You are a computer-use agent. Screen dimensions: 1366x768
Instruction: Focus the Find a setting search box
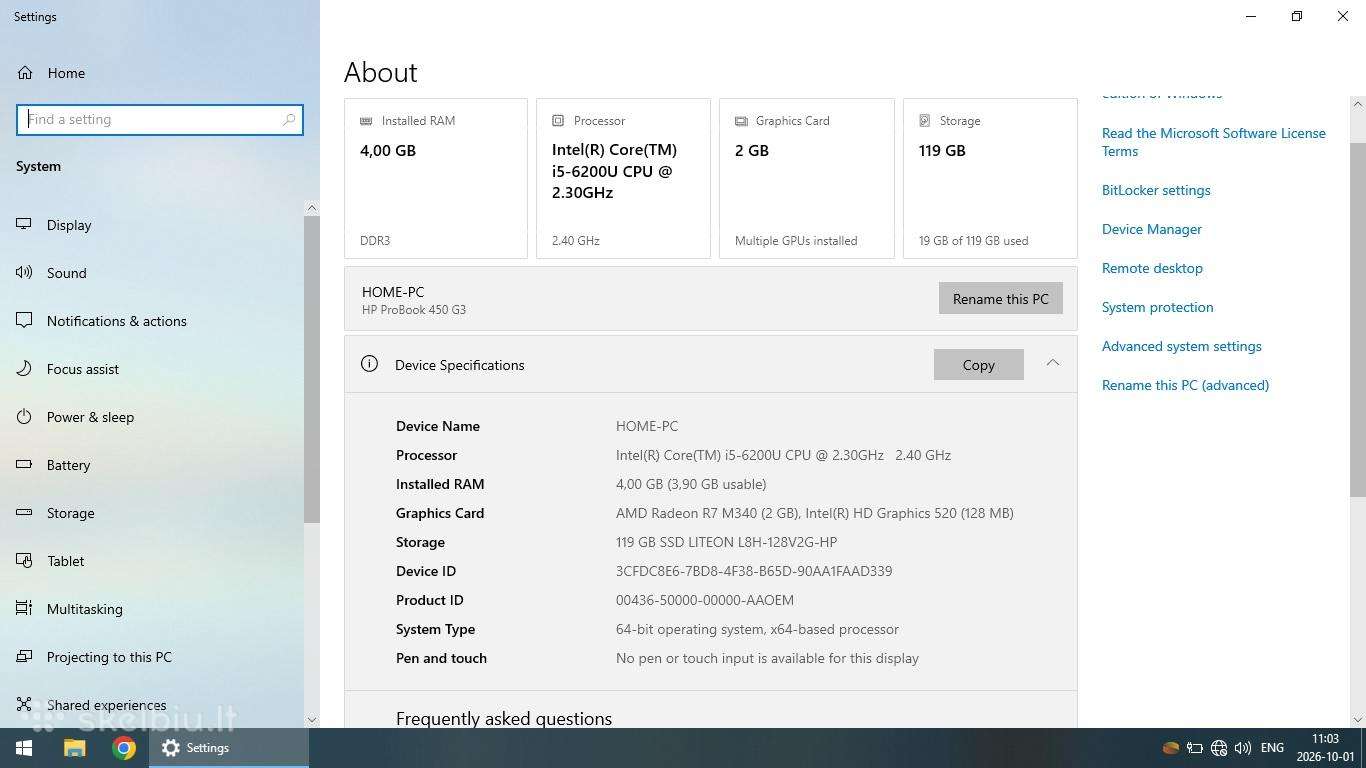point(160,120)
